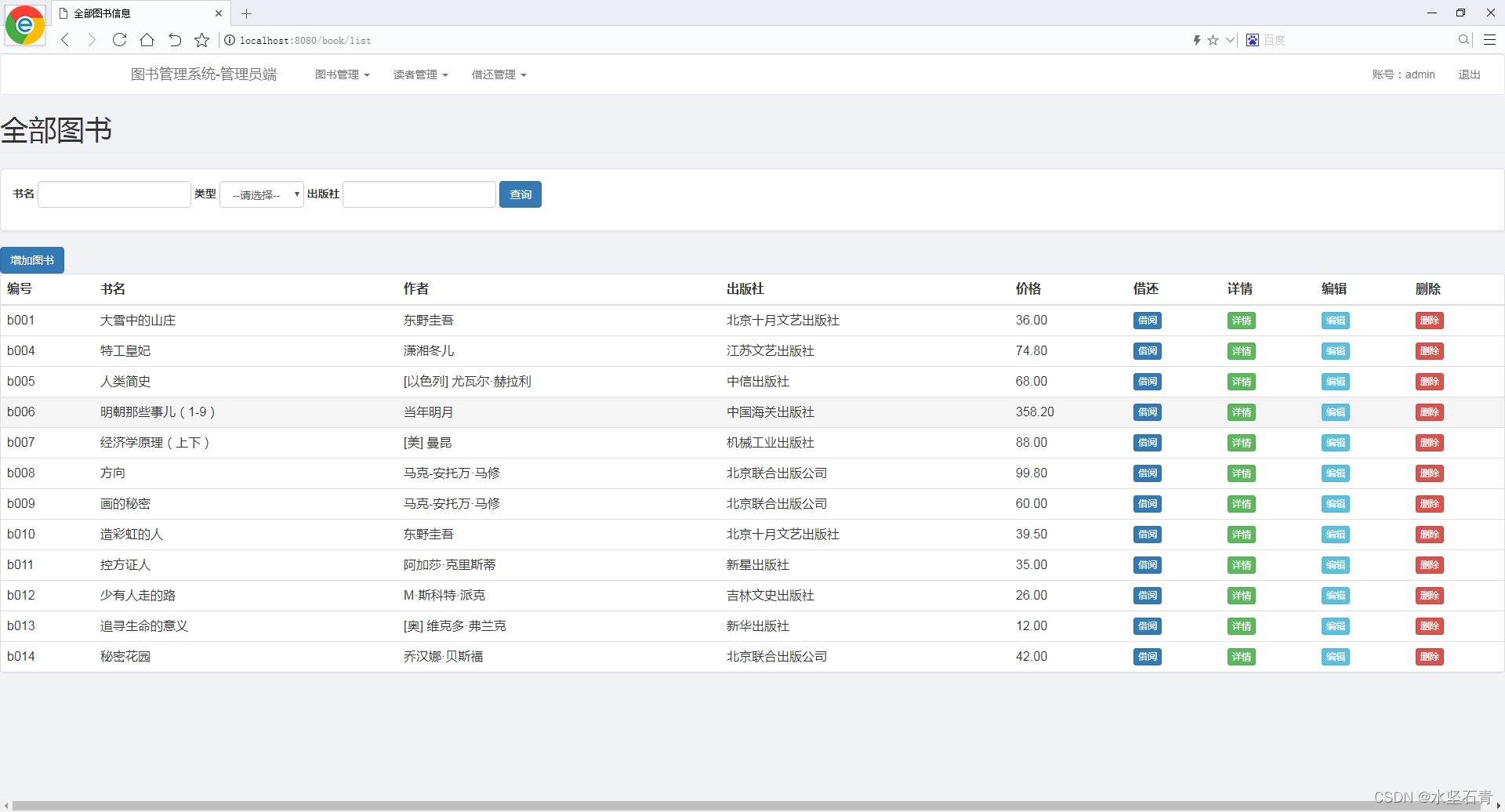
Task: Click the lightning bolt icon near the search bar
Action: pyautogui.click(x=1197, y=40)
